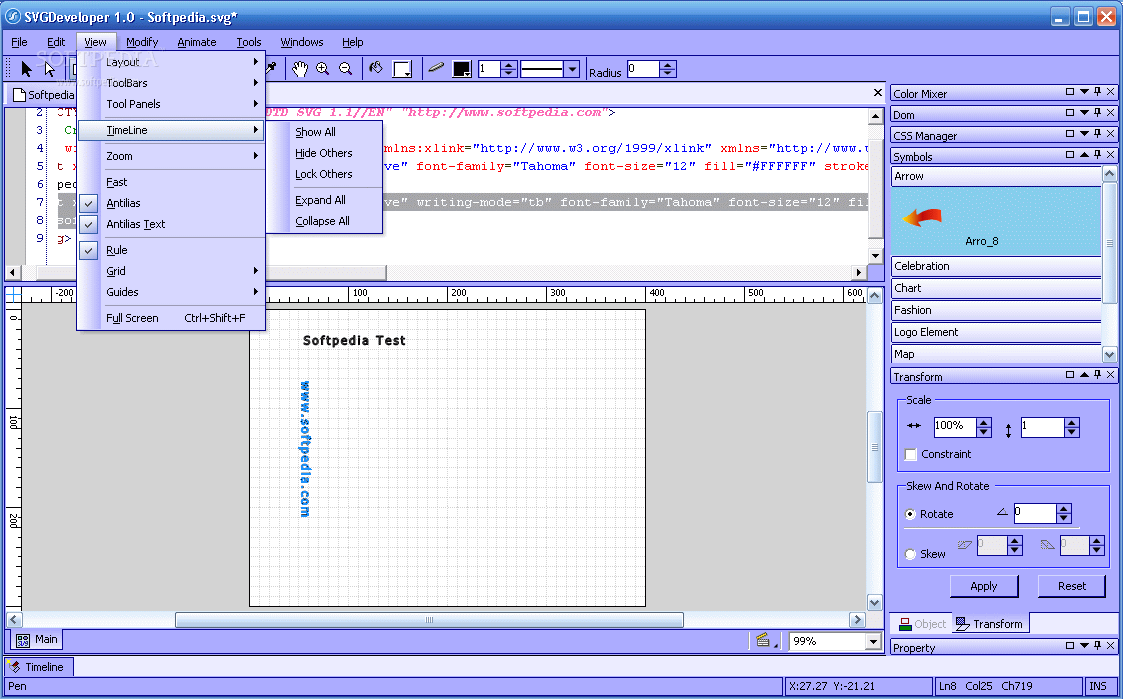Viewport: 1123px width, 699px height.
Task: Switch to the Object tab
Action: pyautogui.click(x=922, y=624)
